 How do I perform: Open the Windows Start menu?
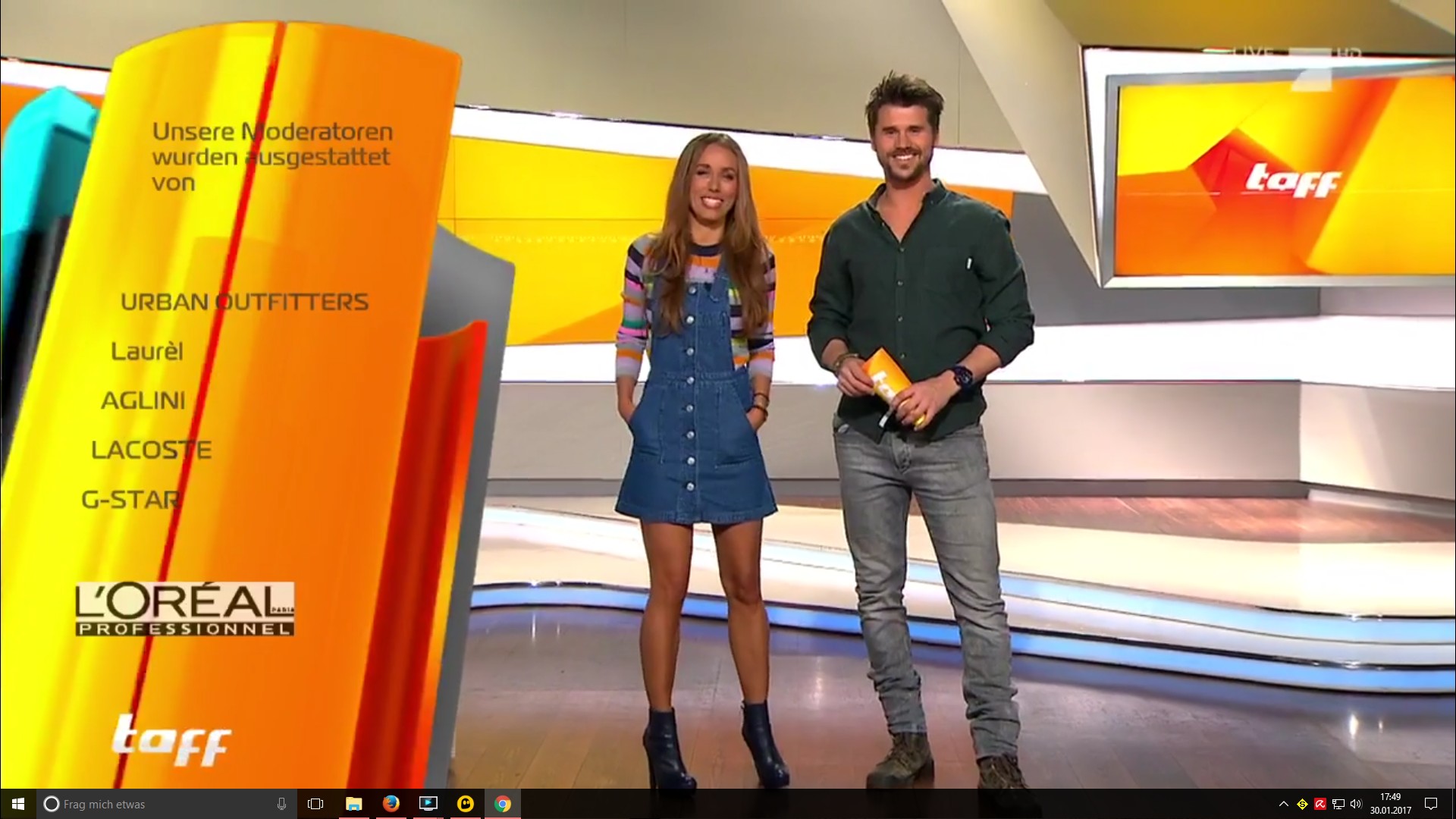point(18,804)
